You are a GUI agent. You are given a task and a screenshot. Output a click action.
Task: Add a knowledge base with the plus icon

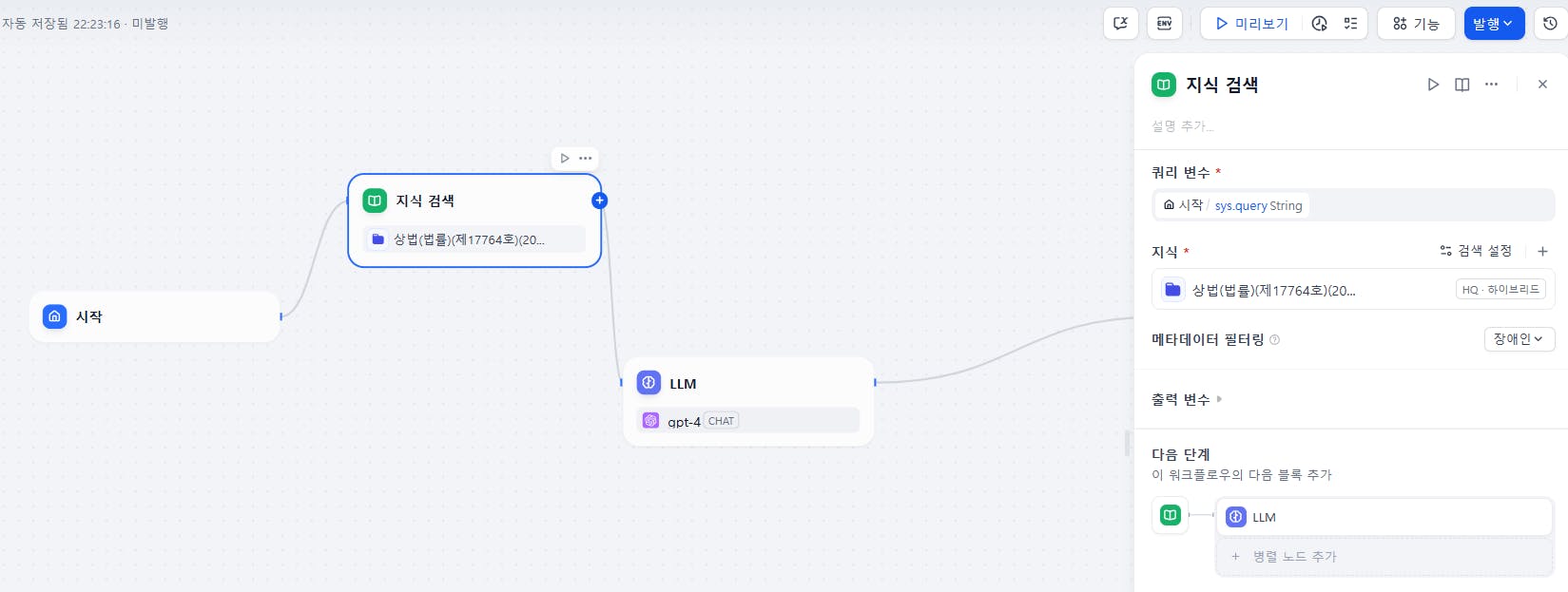pyautogui.click(x=1542, y=251)
